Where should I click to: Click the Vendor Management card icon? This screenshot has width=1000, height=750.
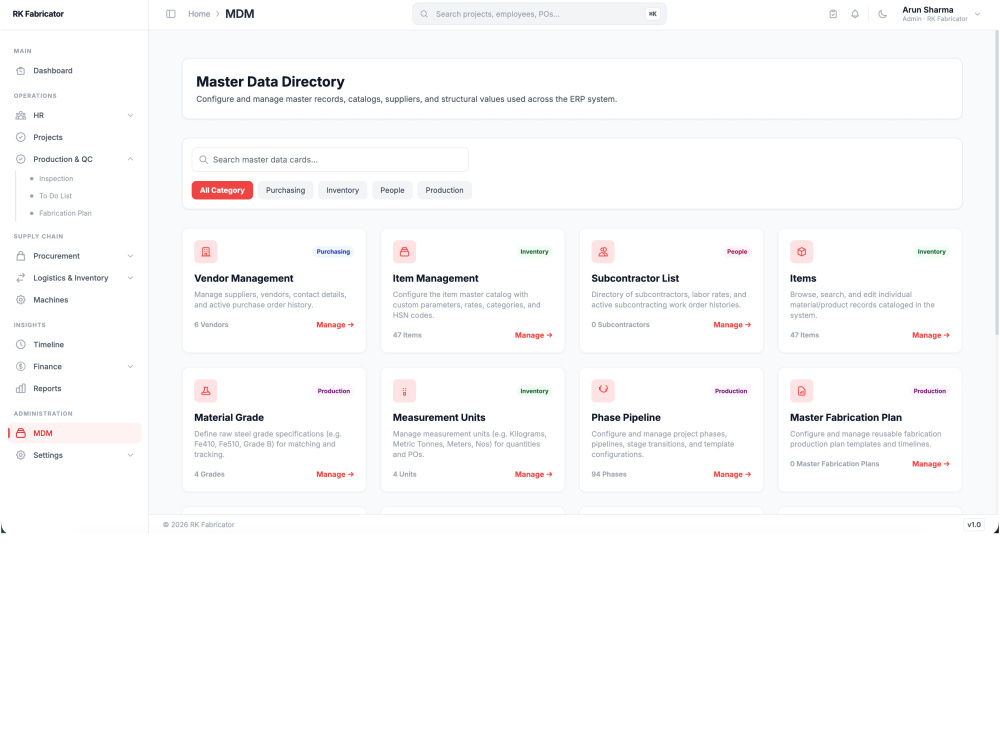205,252
